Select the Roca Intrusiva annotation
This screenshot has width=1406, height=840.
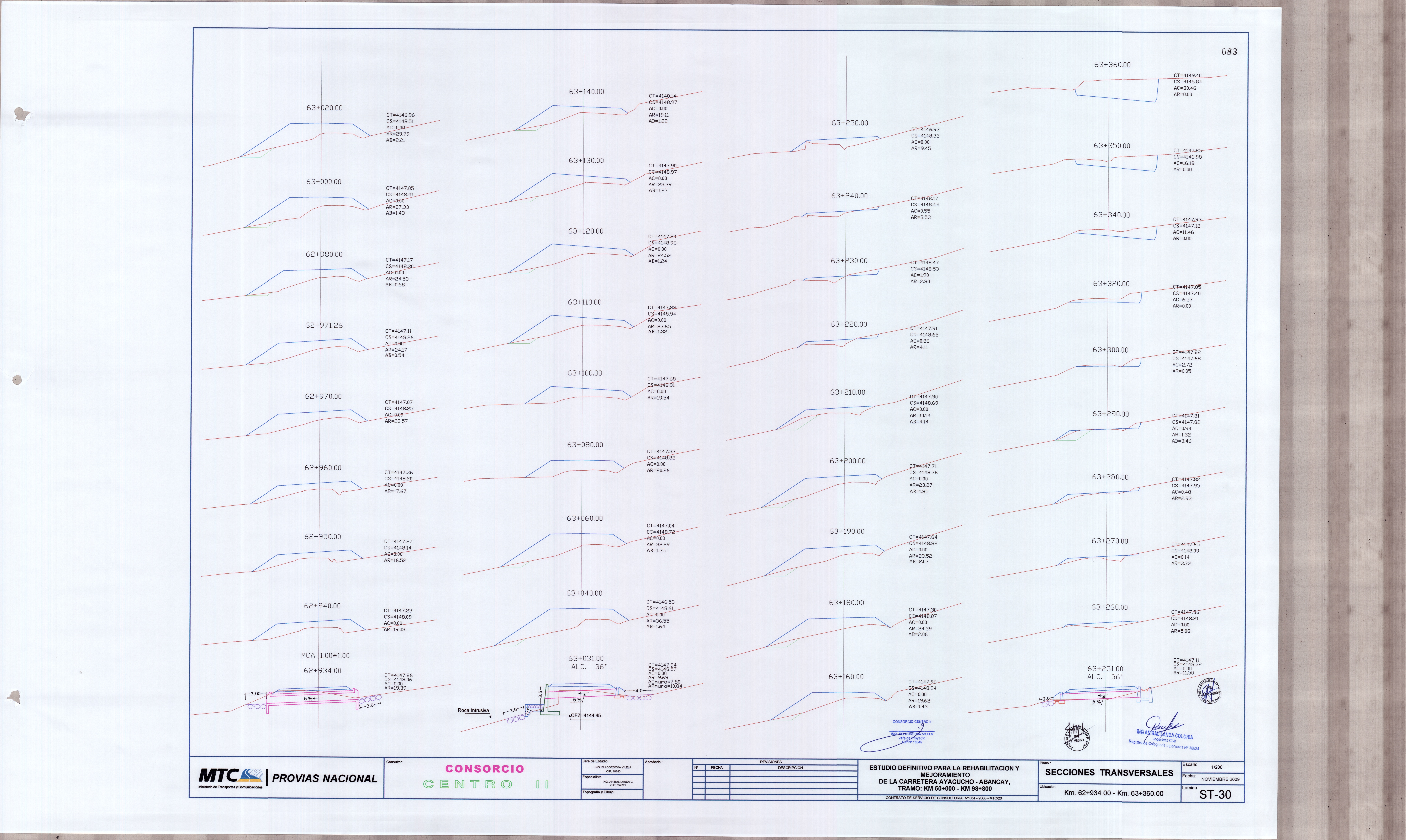[473, 710]
